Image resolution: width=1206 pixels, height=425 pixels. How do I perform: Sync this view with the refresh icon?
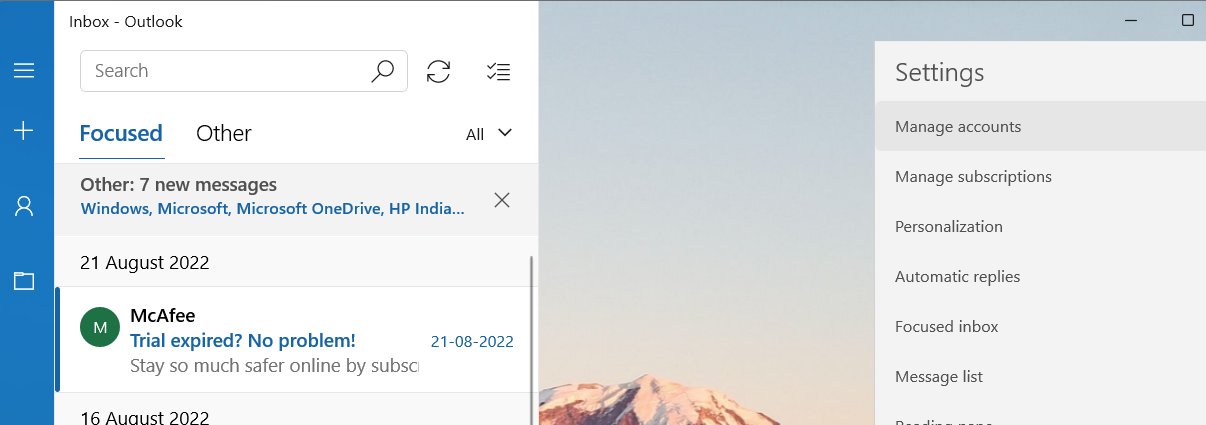(438, 71)
